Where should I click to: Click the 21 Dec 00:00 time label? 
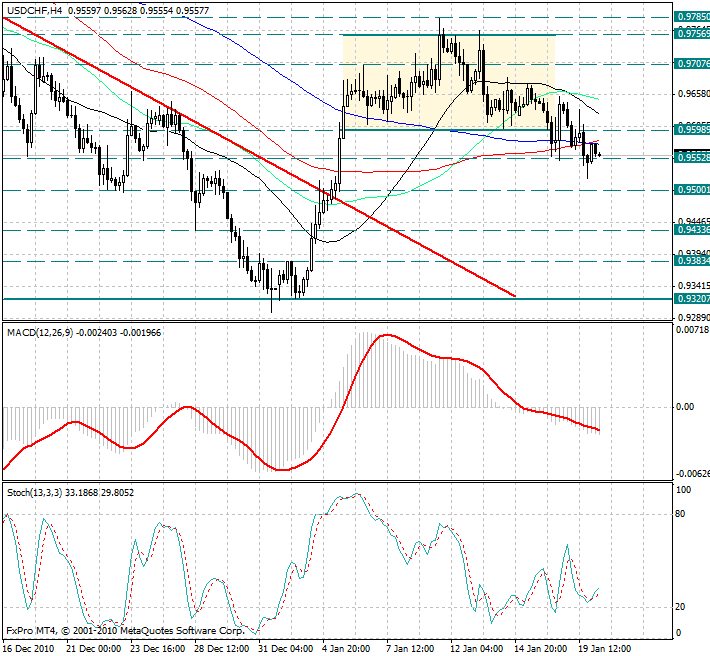point(94,649)
